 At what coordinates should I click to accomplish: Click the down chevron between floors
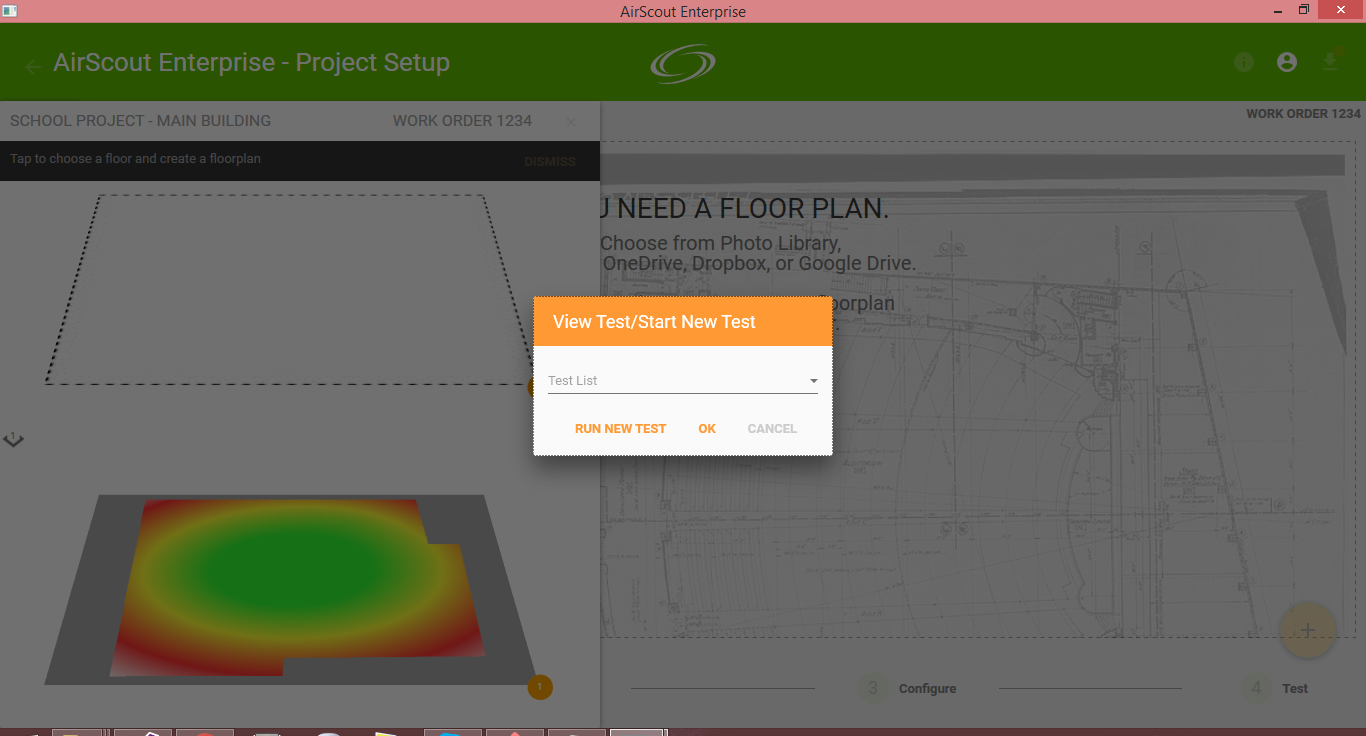tap(13, 440)
